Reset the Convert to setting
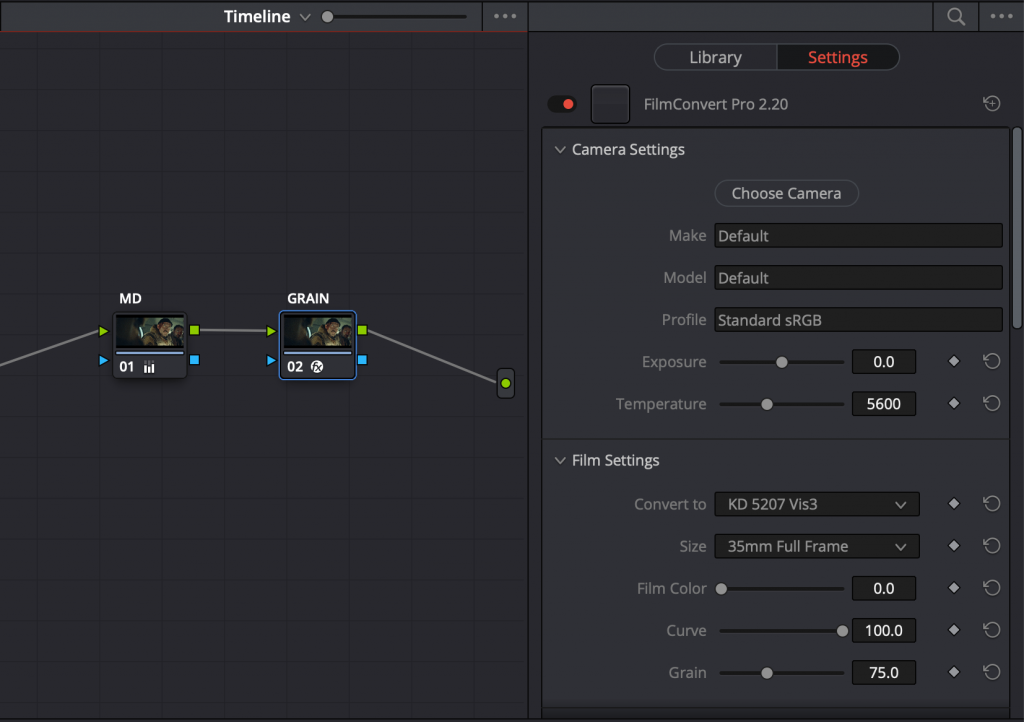Screen dimensions: 1024x722 (991, 503)
